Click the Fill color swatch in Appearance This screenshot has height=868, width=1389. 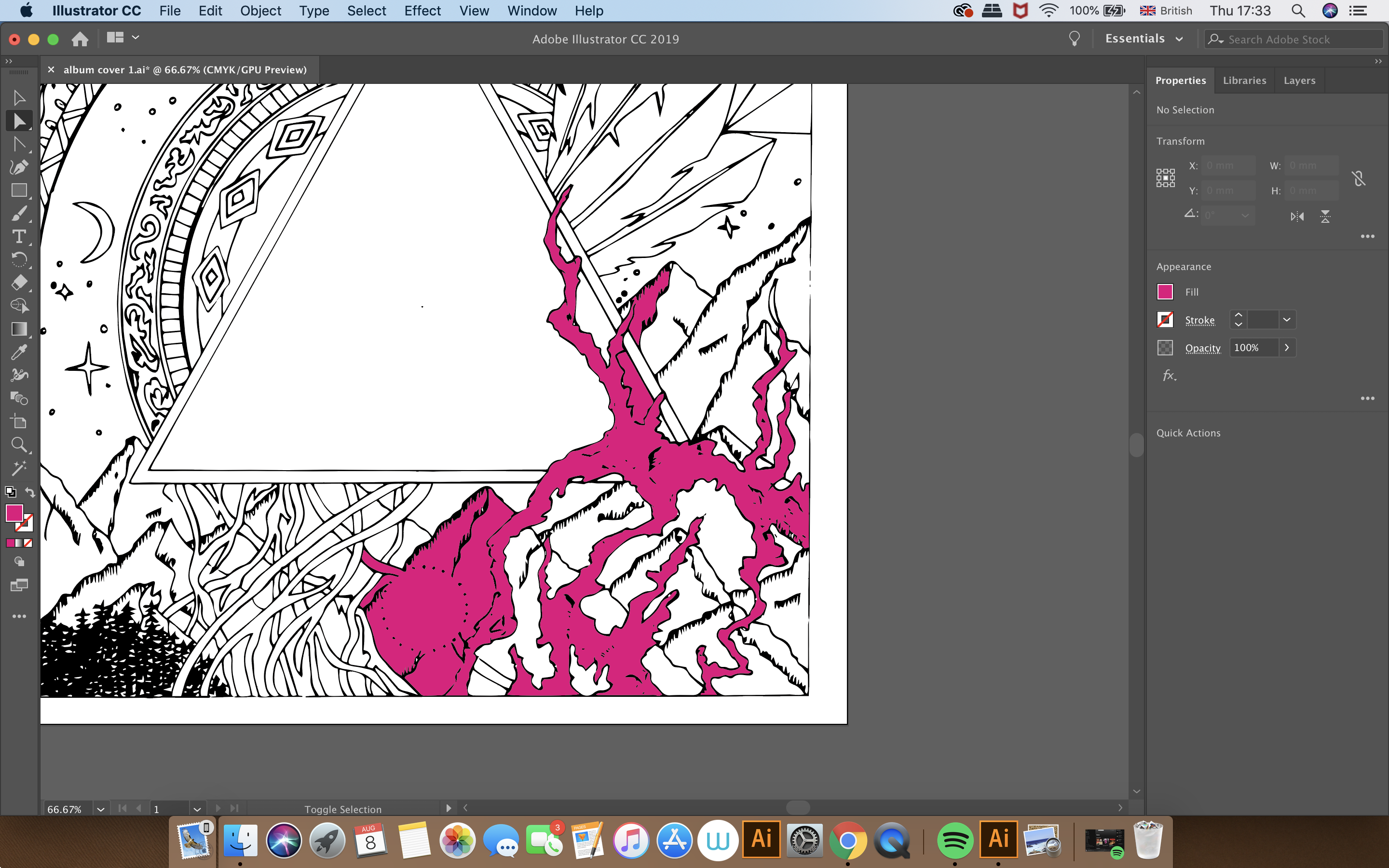tap(1165, 292)
